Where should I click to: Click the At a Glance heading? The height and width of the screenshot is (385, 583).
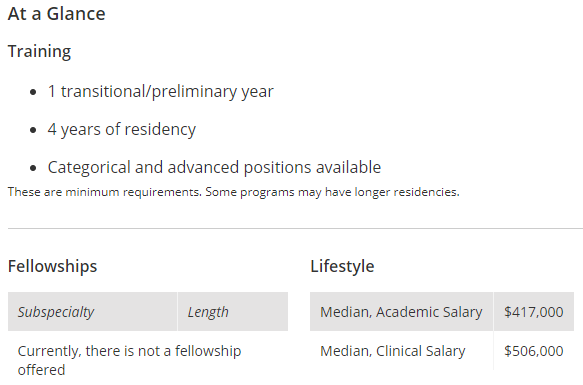pos(57,14)
